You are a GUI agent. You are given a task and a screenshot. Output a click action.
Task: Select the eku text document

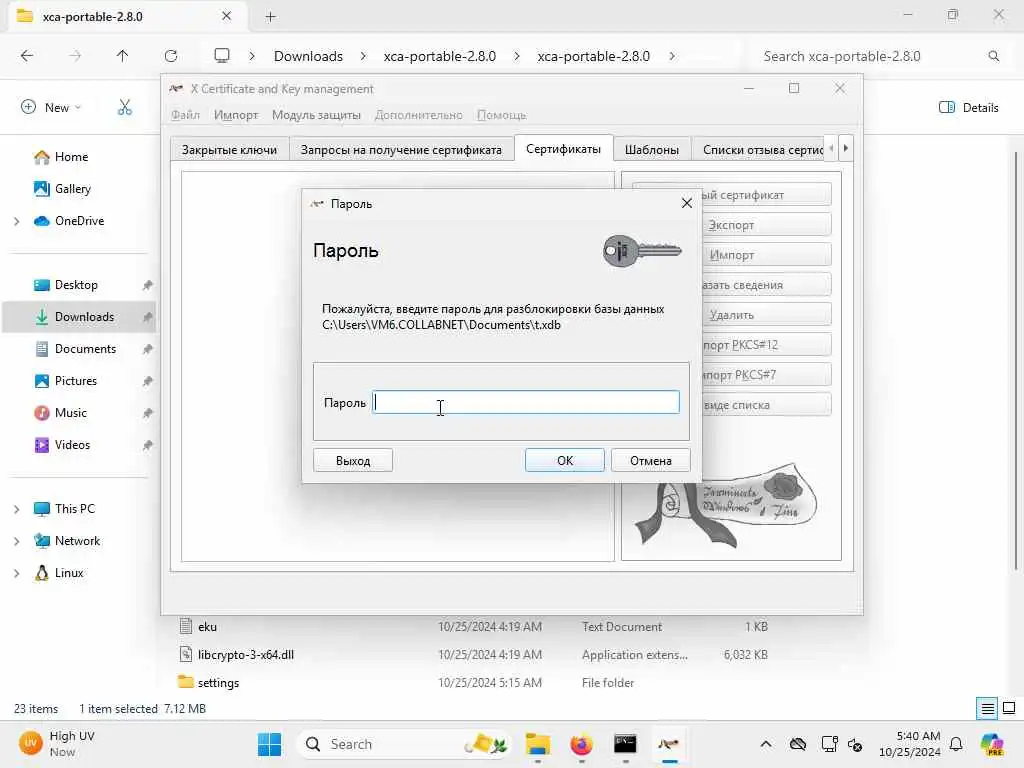click(208, 626)
